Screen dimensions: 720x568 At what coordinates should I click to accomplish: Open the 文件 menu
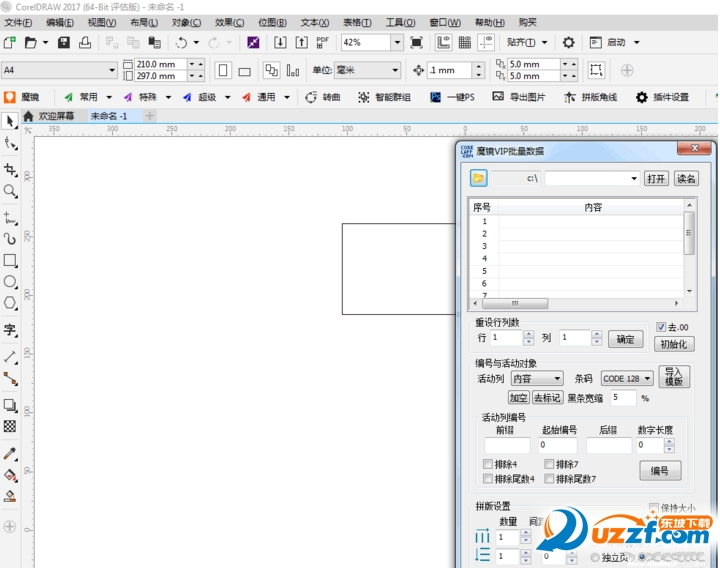tap(18, 22)
